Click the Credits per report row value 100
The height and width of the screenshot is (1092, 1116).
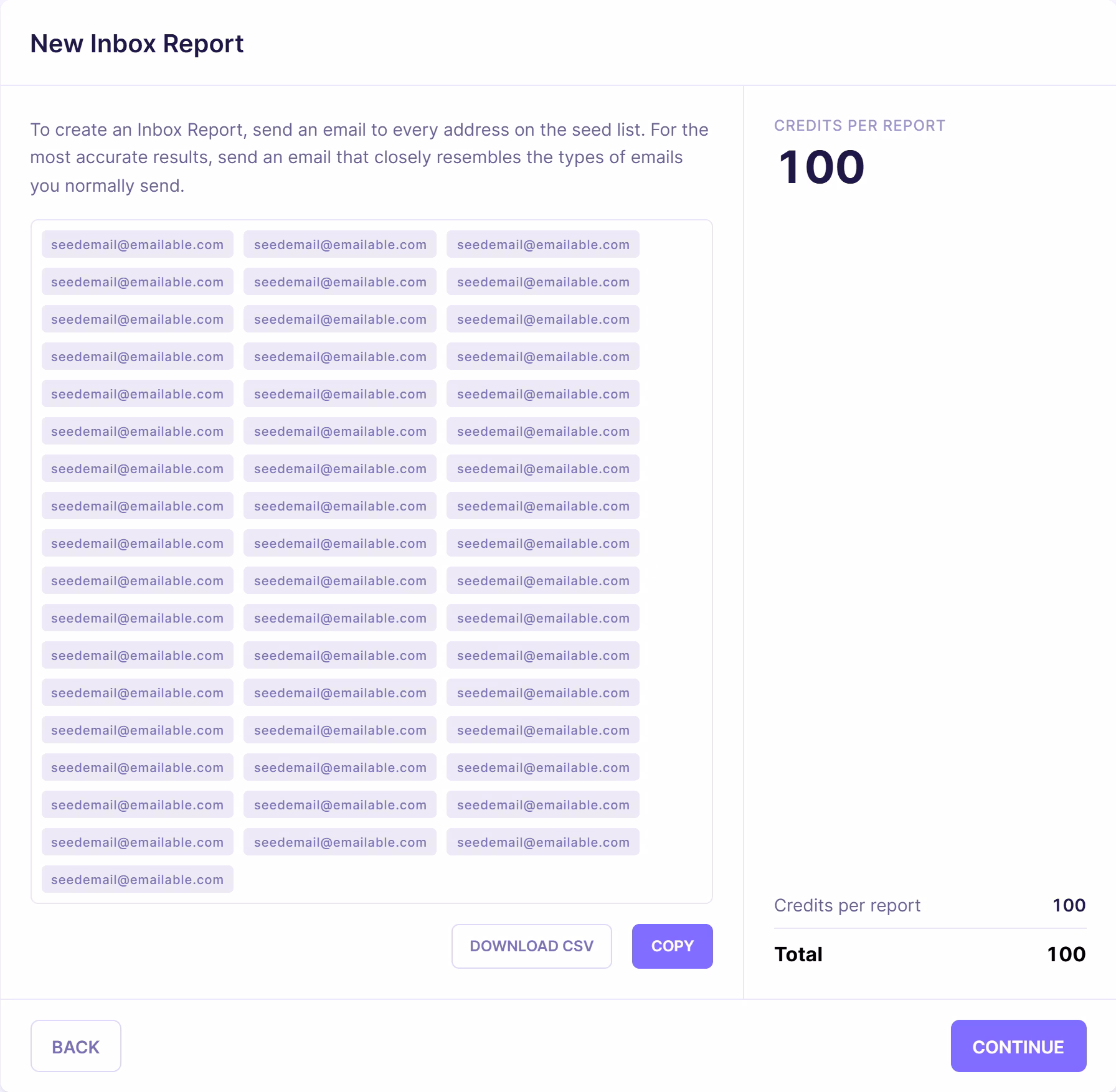(1069, 905)
